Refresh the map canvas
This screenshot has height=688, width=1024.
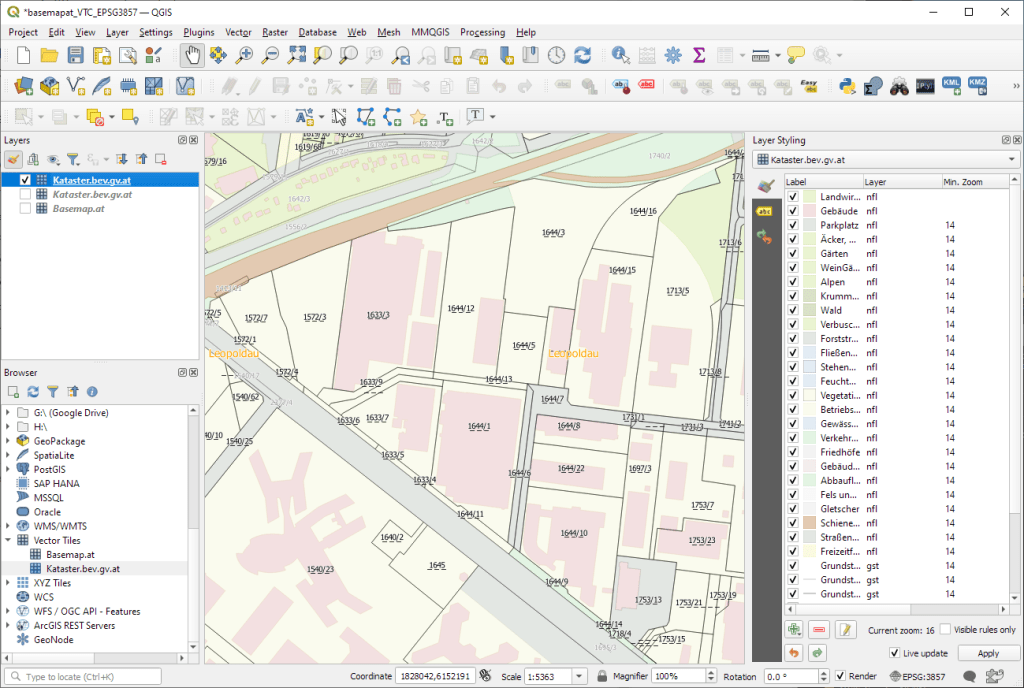(582, 56)
